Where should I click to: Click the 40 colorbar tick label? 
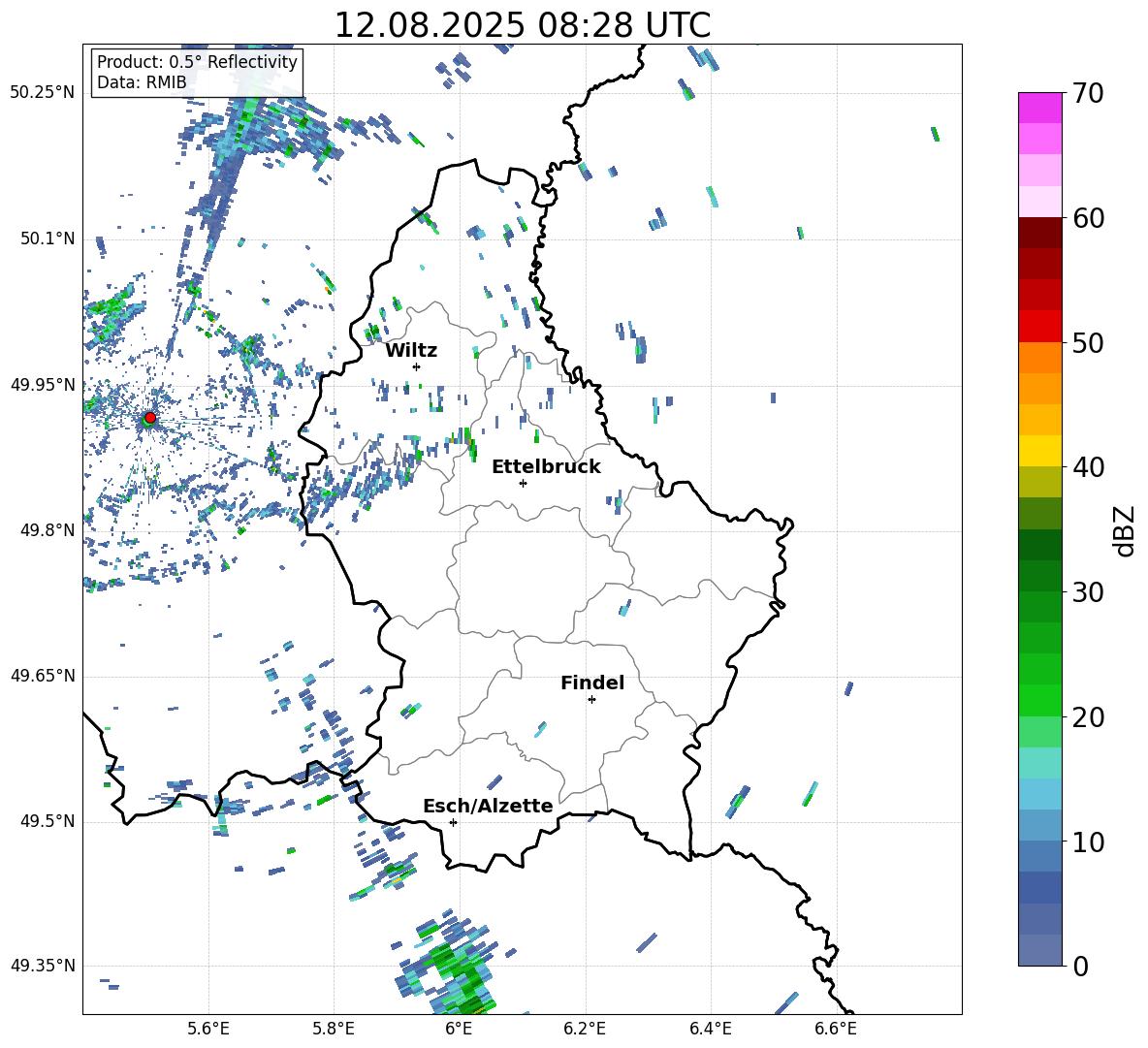[1088, 467]
